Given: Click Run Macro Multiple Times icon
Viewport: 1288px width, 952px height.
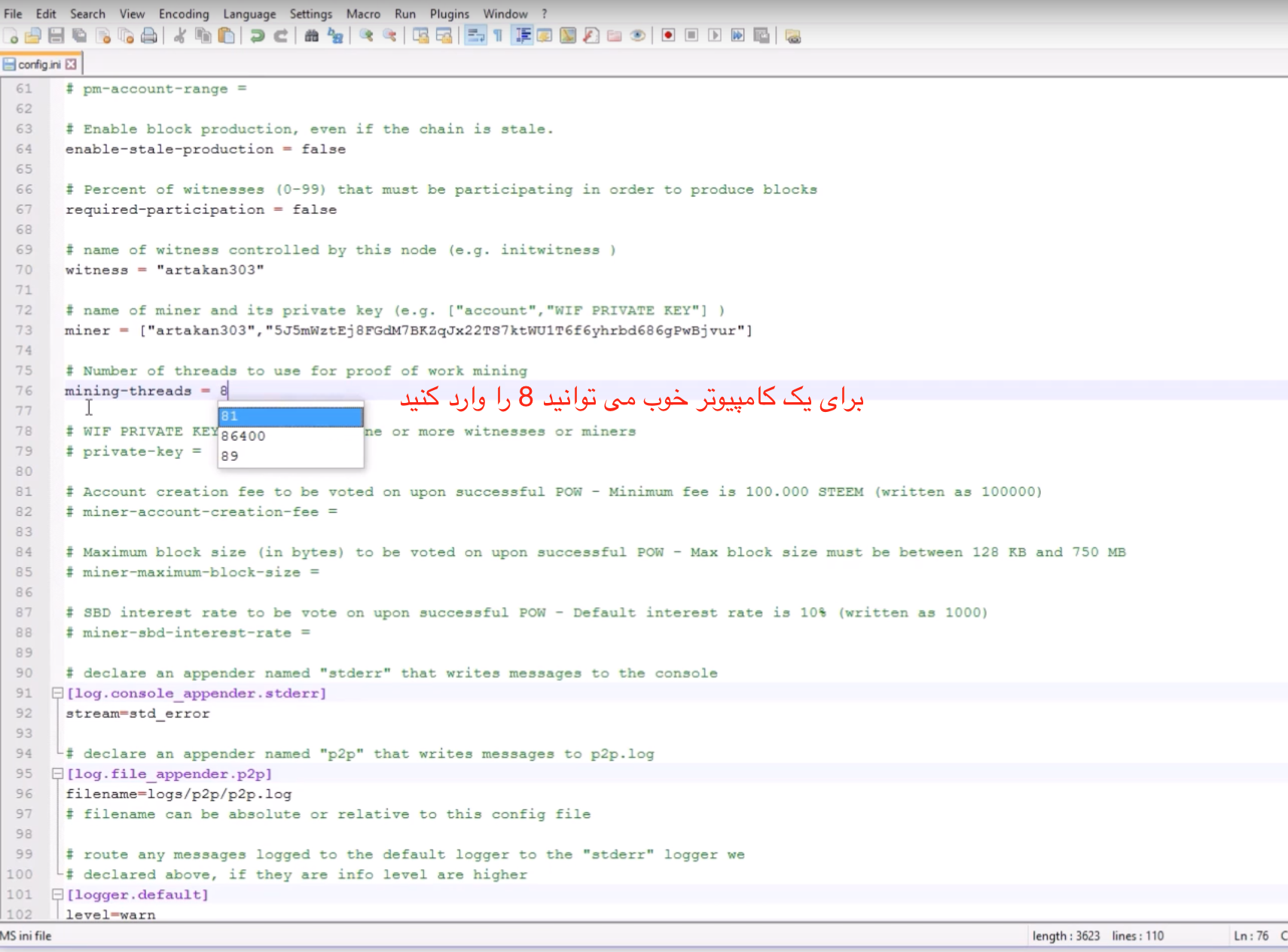Looking at the screenshot, I should pyautogui.click(x=738, y=35).
